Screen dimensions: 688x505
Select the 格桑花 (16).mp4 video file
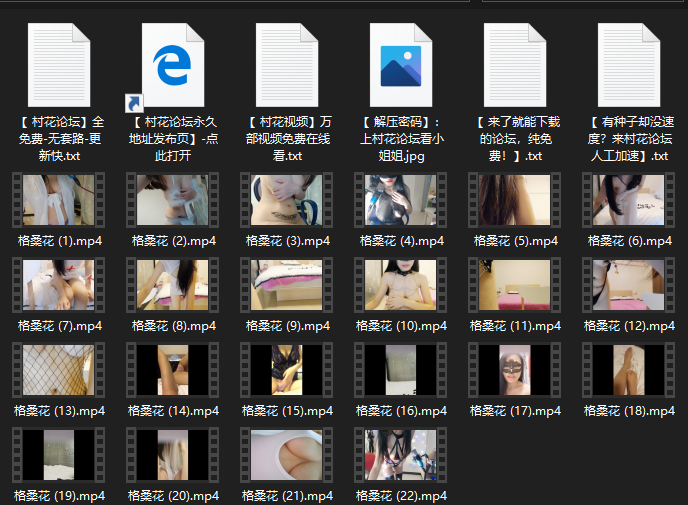click(400, 370)
